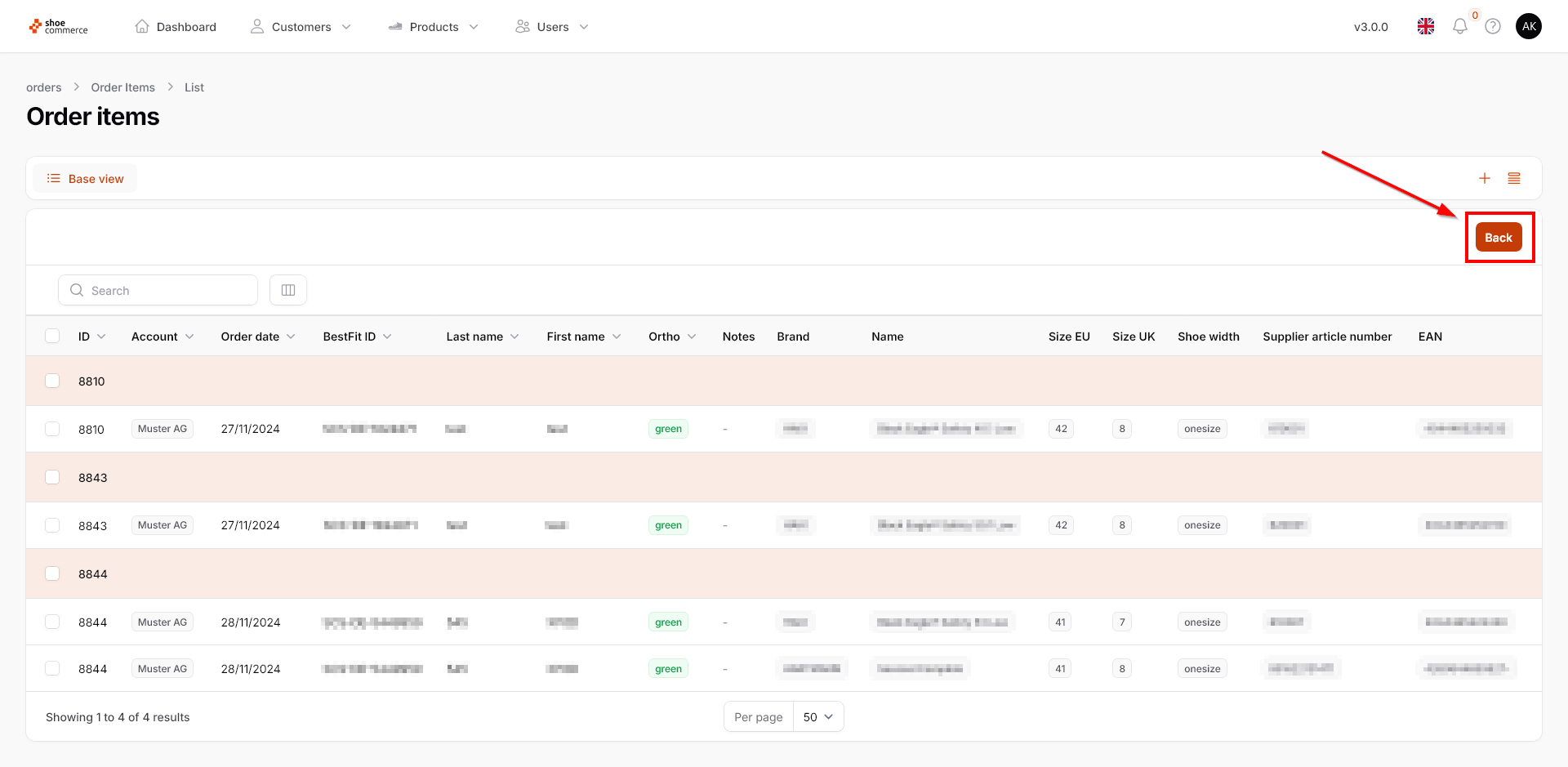Image resolution: width=1568 pixels, height=767 pixels.
Task: Open the view list icon beside plus
Action: 1514,179
